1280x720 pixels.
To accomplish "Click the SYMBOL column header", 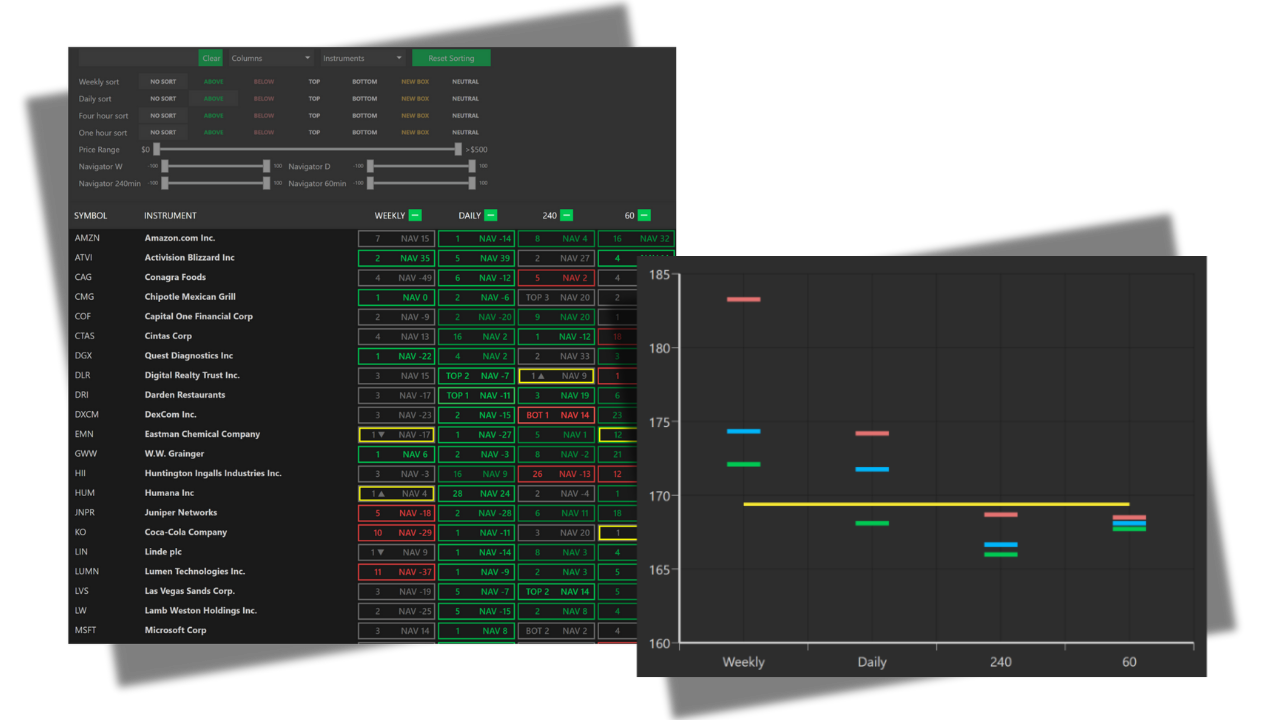I will (90, 216).
